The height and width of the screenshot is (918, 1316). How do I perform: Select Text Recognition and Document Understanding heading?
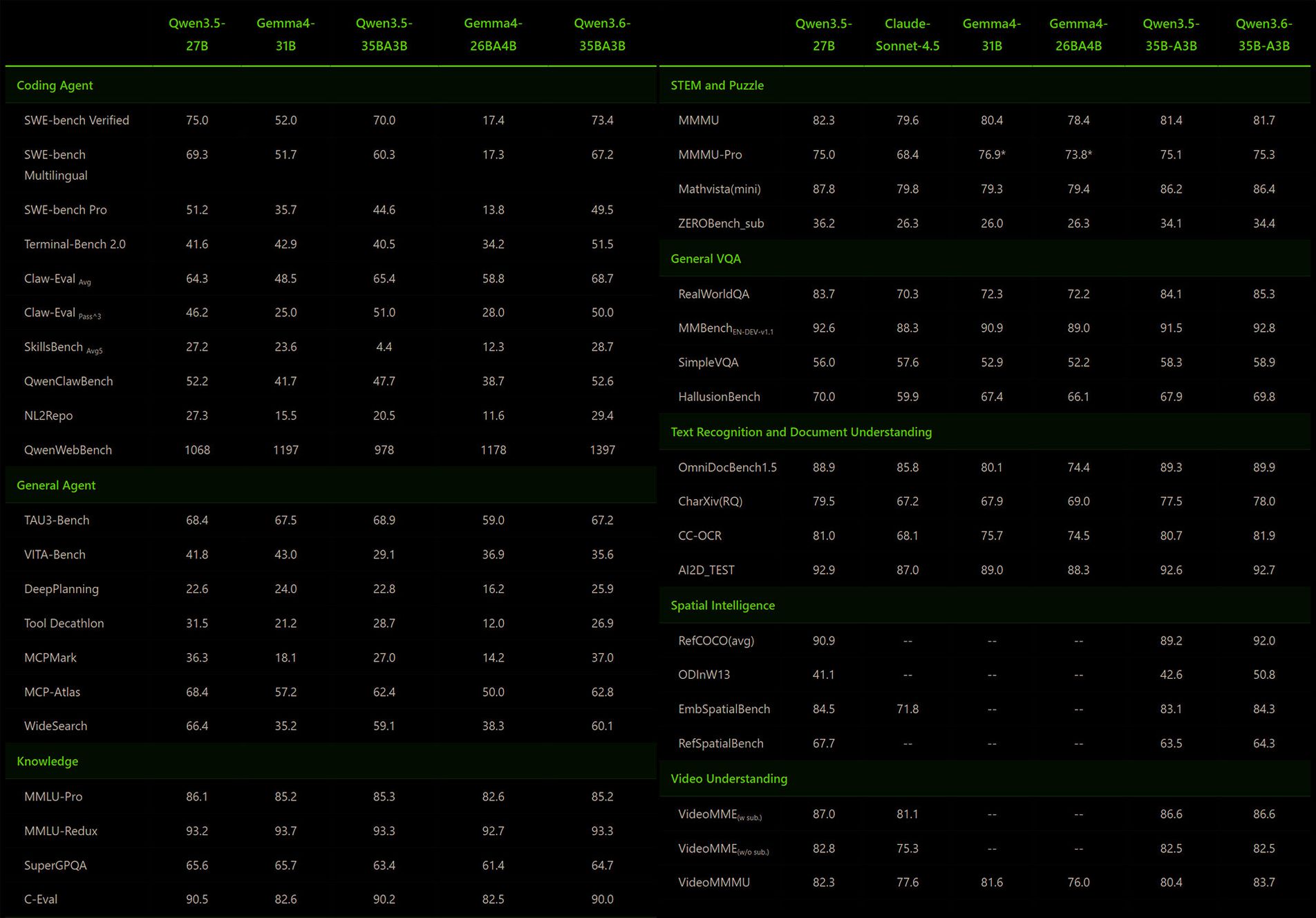pos(800,432)
